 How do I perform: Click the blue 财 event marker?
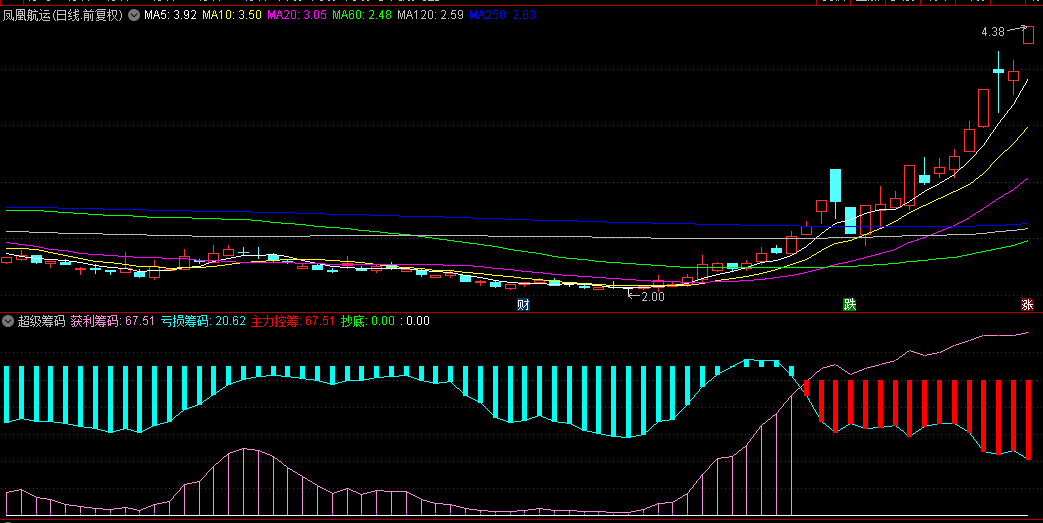[522, 304]
